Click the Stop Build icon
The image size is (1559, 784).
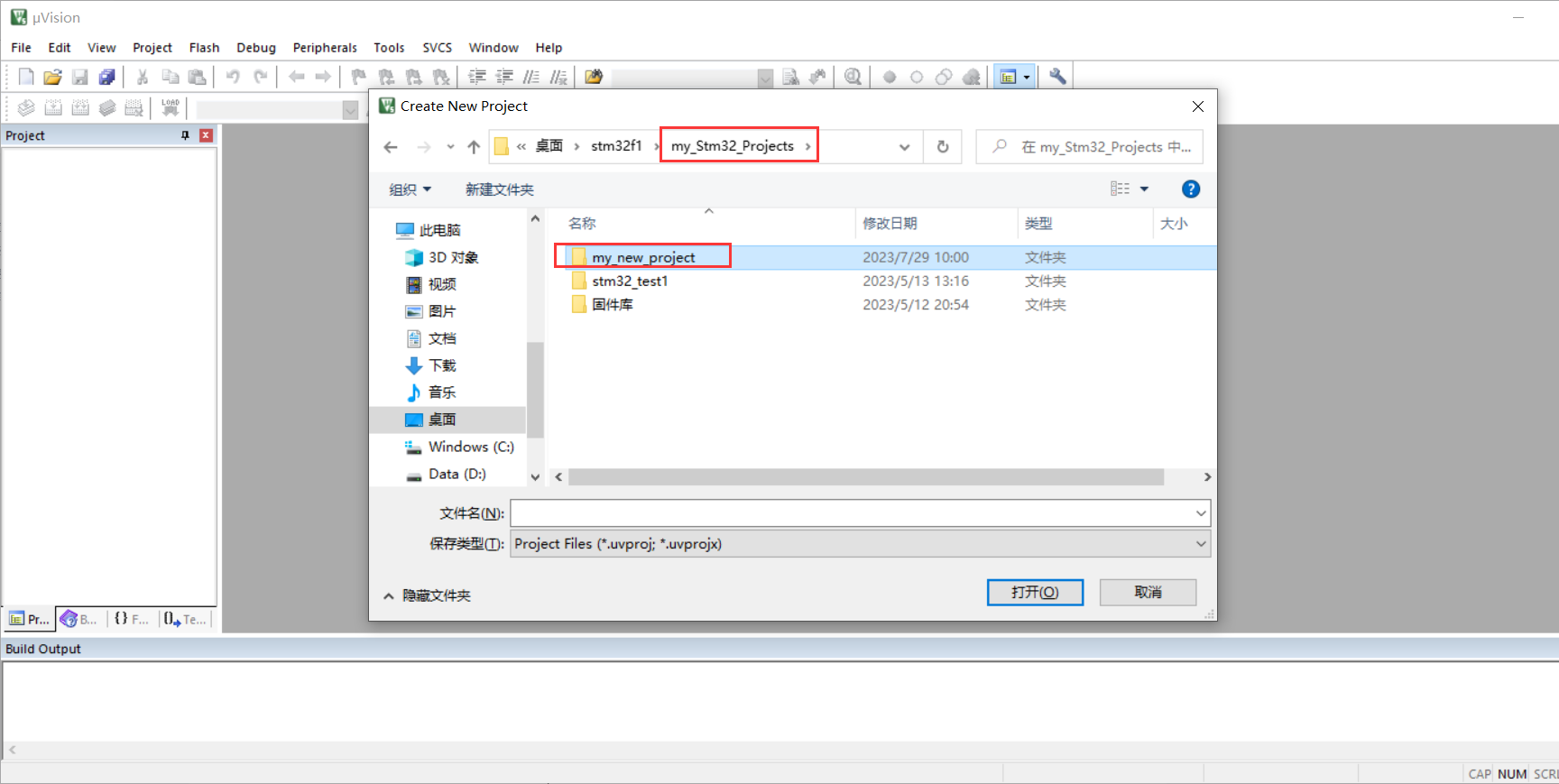pyautogui.click(x=134, y=108)
